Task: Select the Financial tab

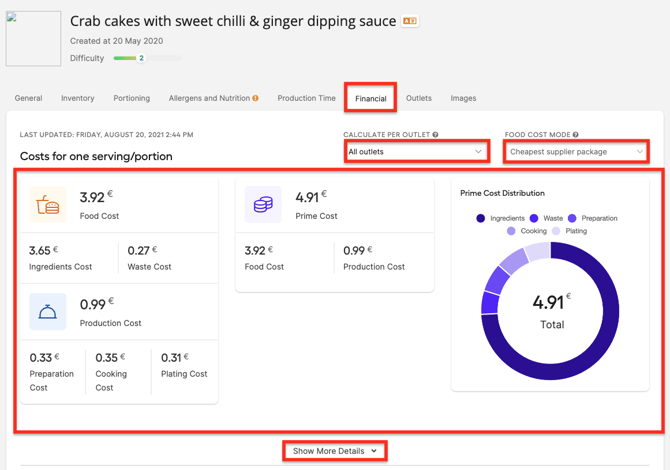Action: [x=370, y=99]
